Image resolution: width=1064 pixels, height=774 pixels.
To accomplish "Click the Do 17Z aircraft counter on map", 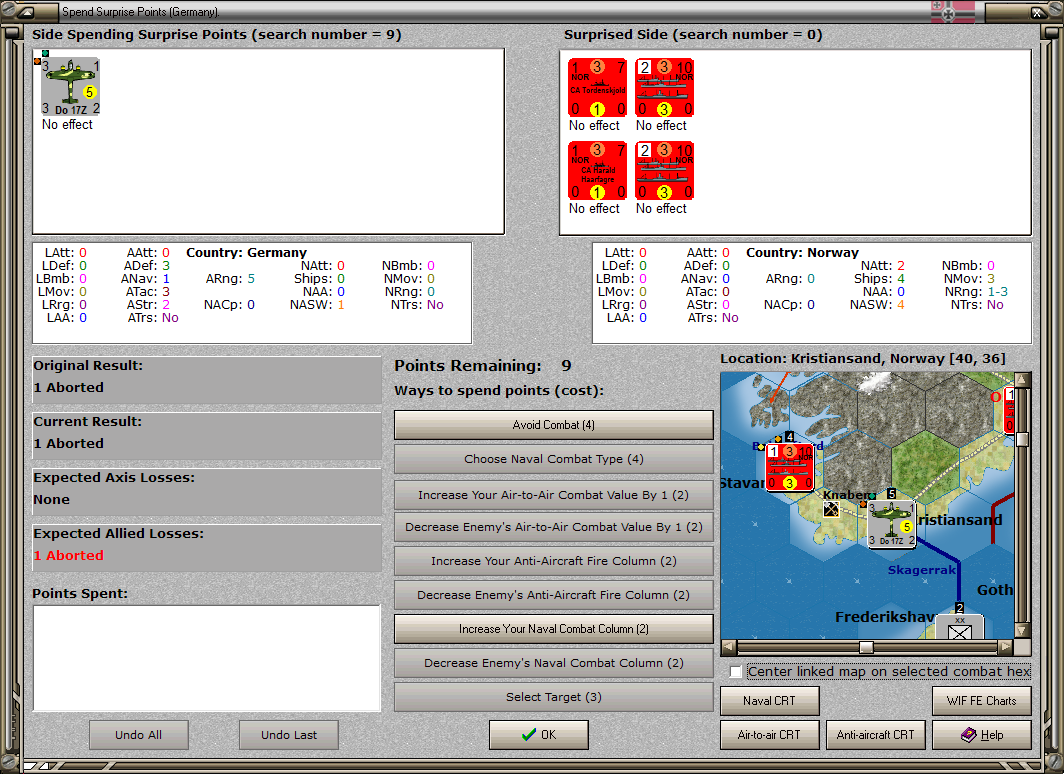I will (892, 524).
